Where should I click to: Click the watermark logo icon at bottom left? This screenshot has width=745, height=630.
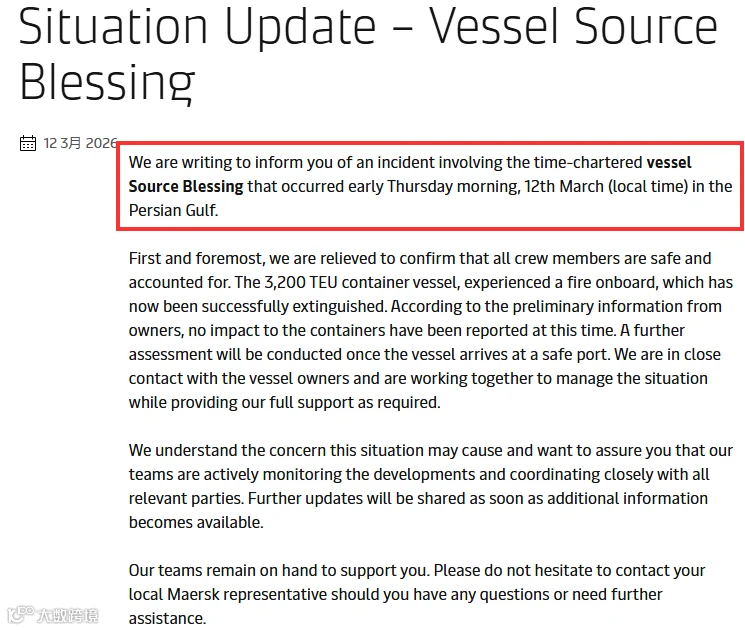[20, 614]
